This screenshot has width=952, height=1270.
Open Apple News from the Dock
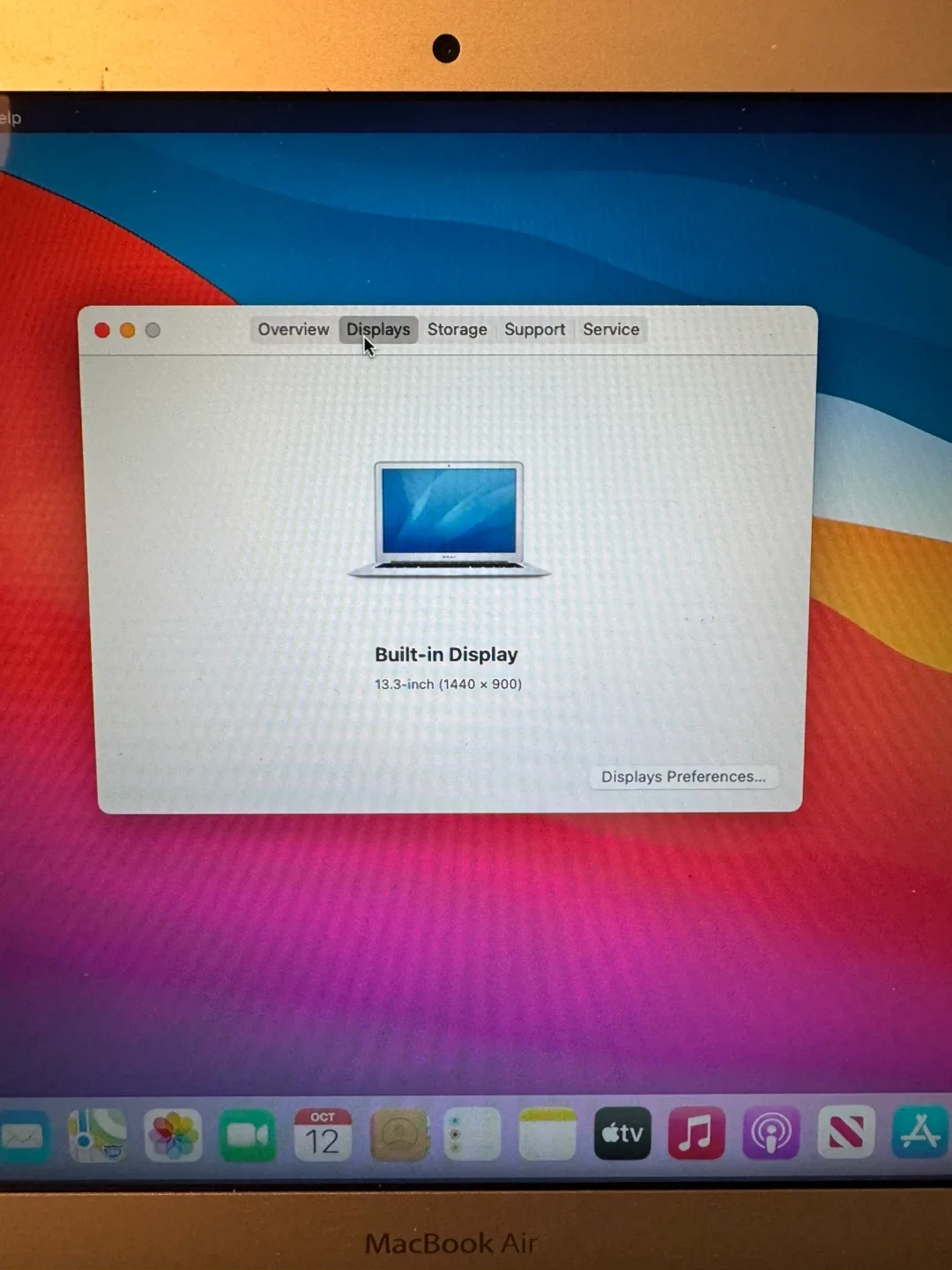pos(846,1133)
